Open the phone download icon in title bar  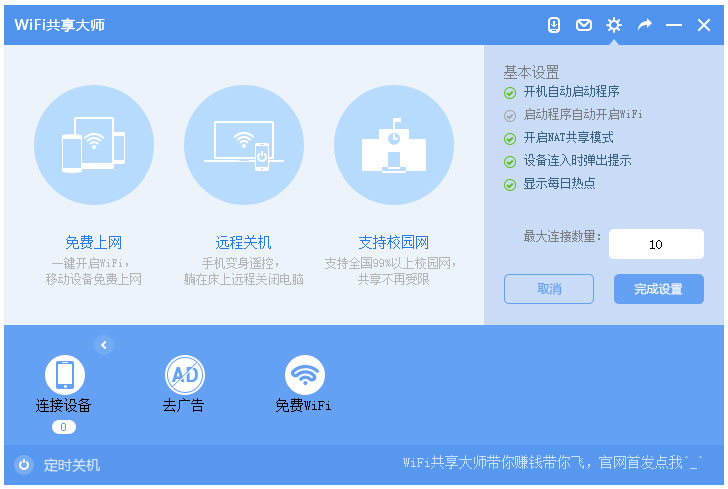pyautogui.click(x=553, y=25)
